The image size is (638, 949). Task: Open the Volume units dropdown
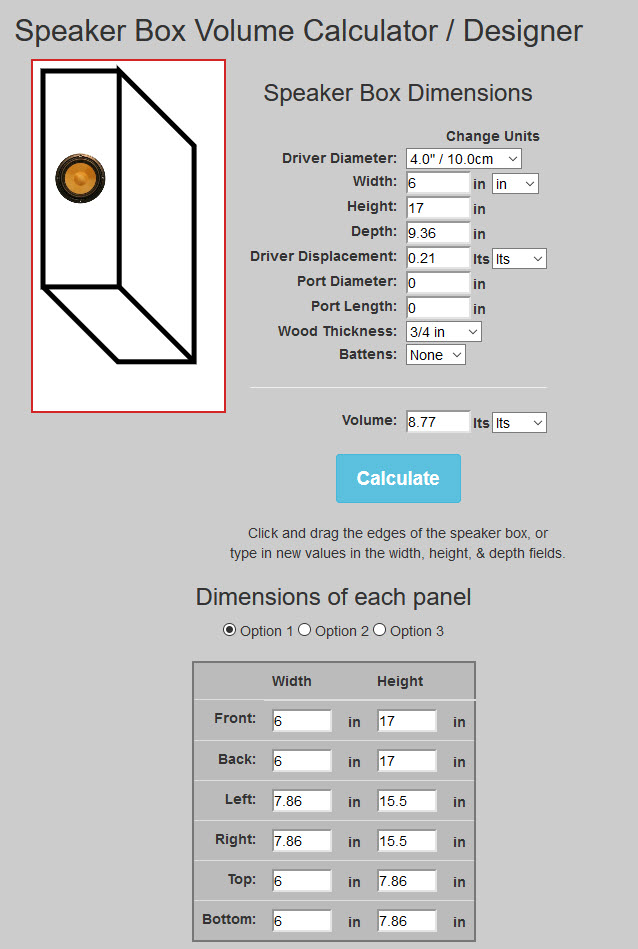pyautogui.click(x=519, y=422)
